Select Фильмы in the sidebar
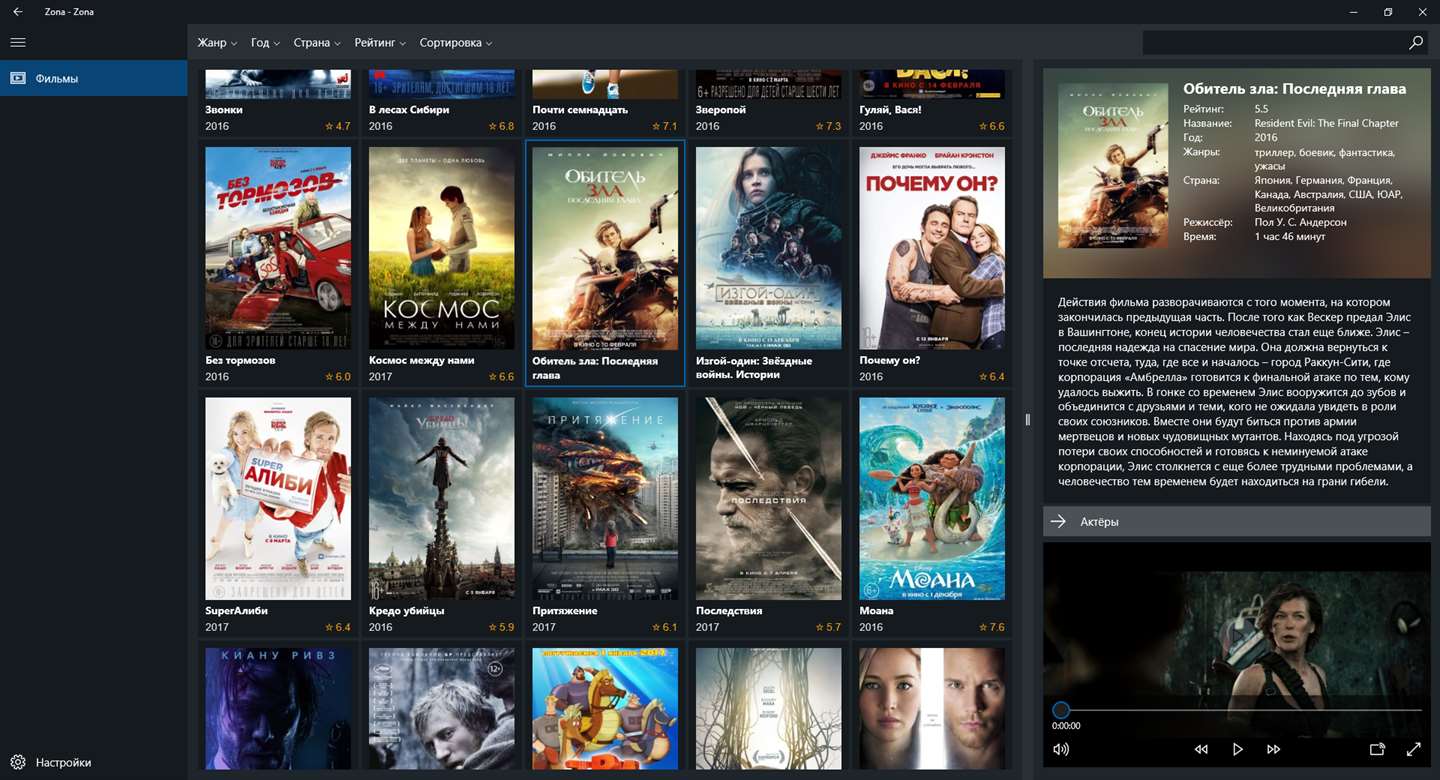 [x=93, y=78]
